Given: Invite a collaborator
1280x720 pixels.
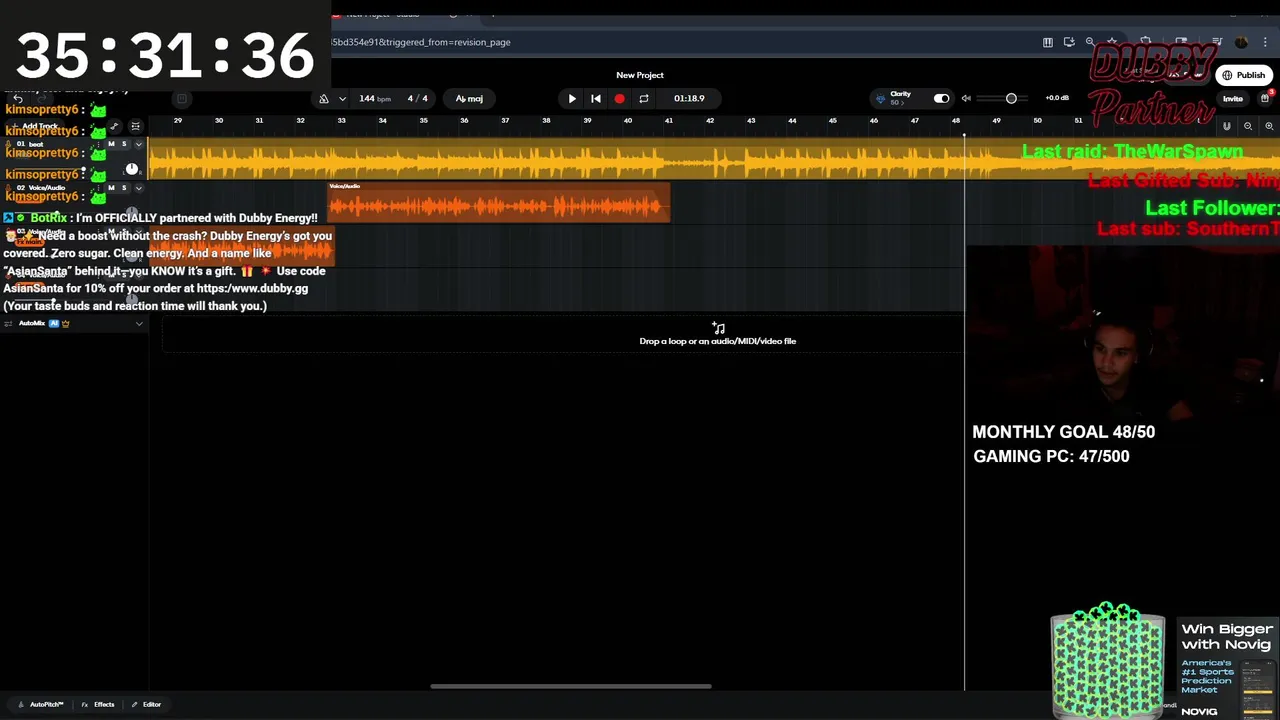Looking at the screenshot, I should pos(1233,99).
